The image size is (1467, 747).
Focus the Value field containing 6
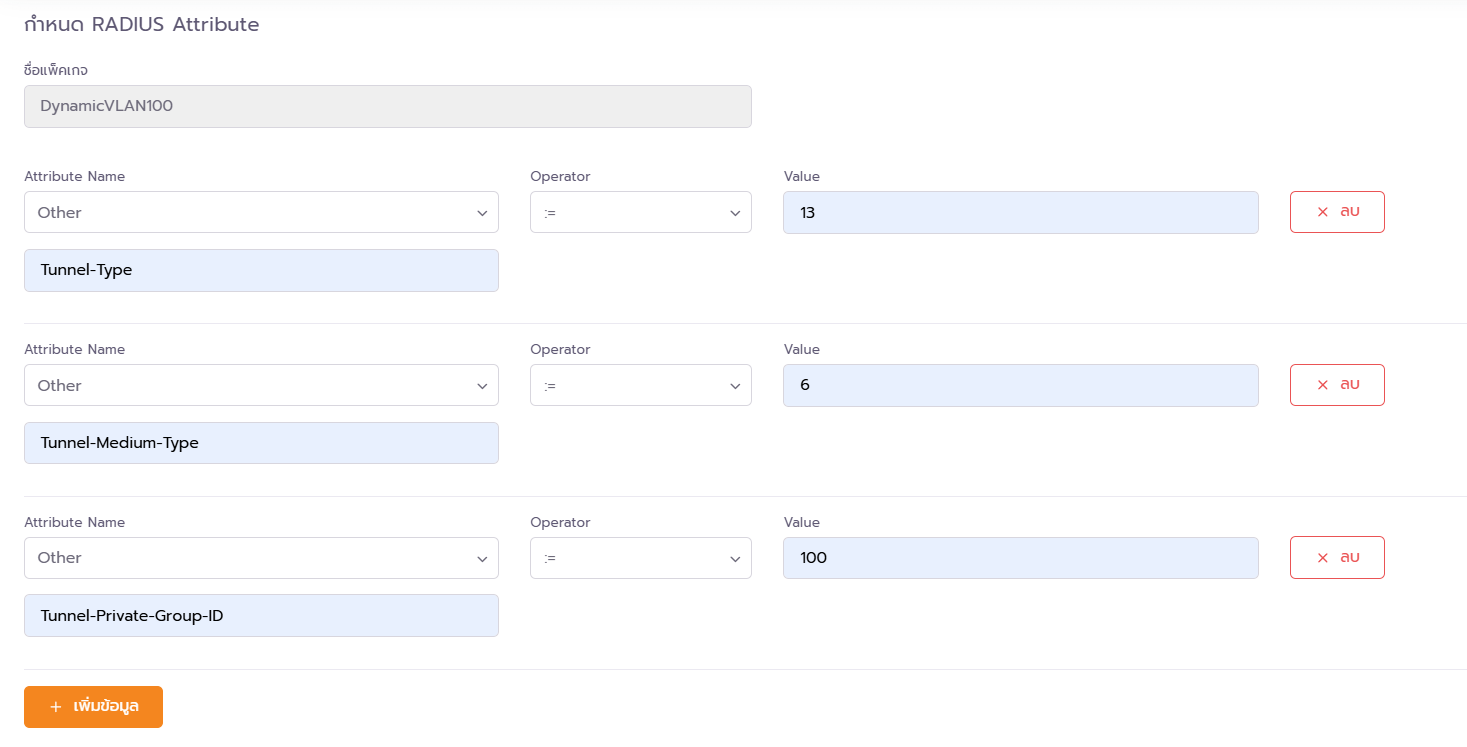[x=1020, y=385]
